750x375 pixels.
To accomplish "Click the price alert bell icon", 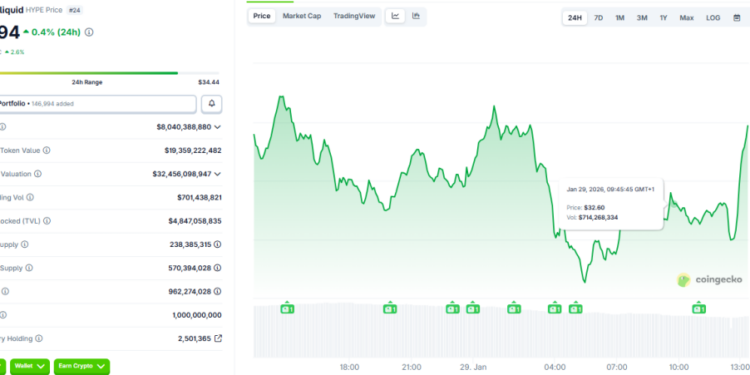I will (x=211, y=104).
